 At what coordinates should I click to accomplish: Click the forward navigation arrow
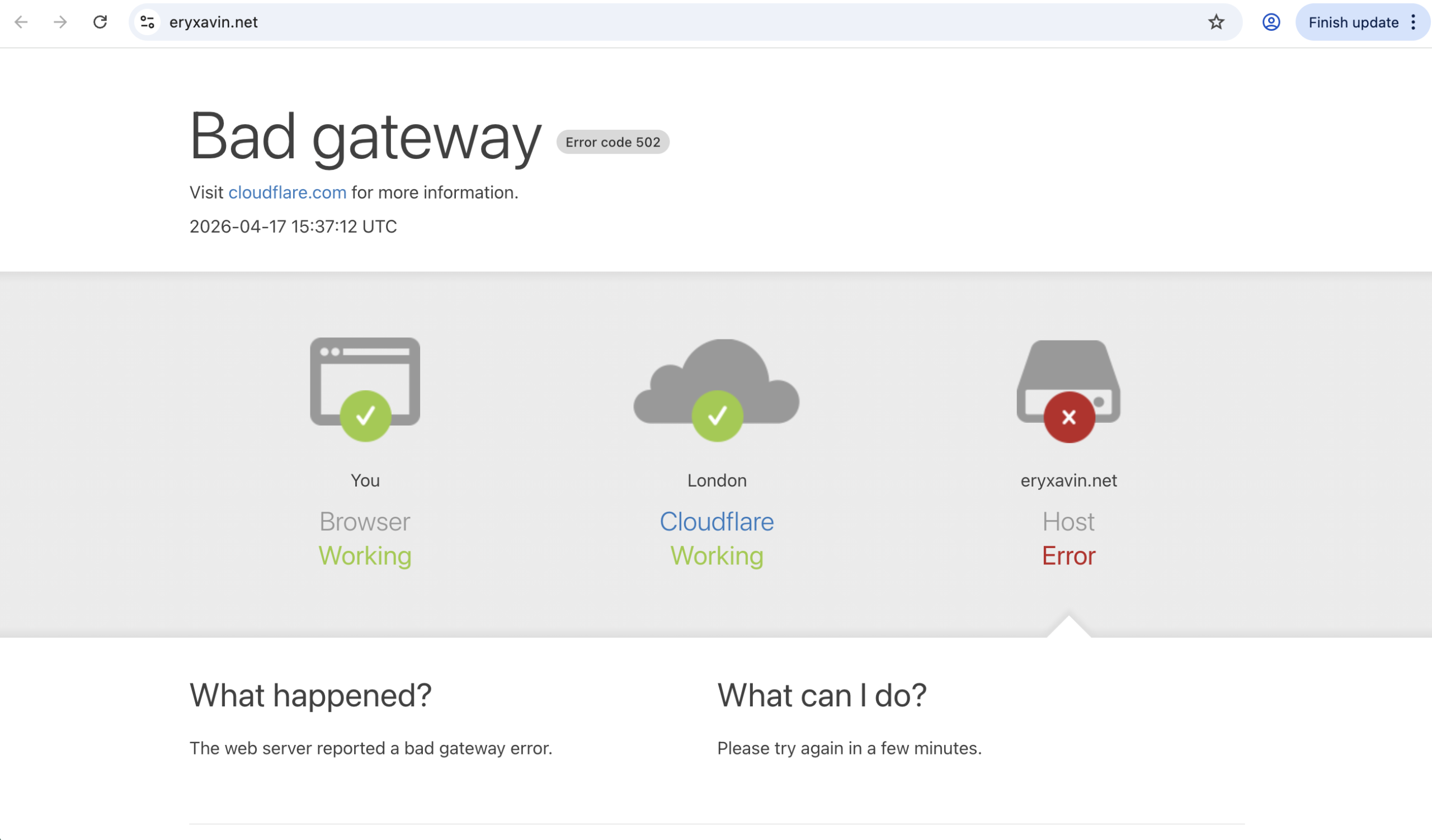point(60,22)
